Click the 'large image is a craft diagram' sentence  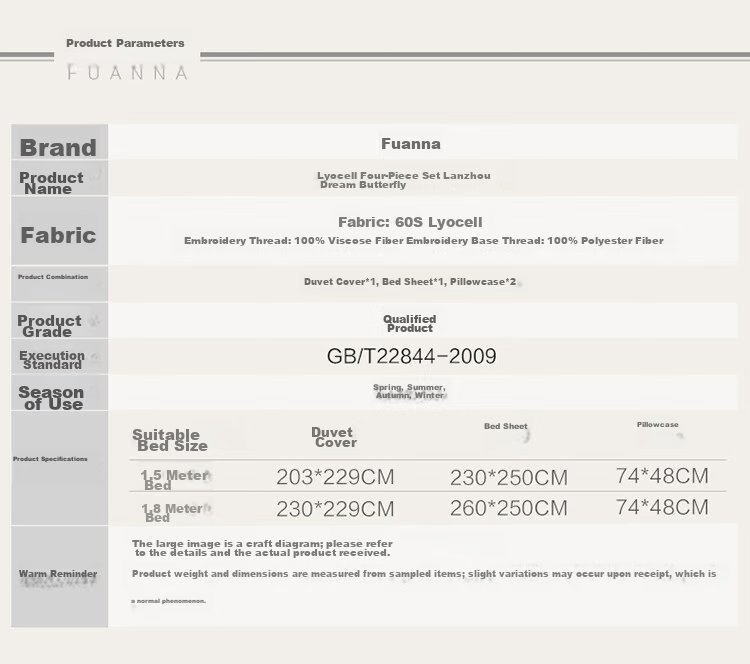262,548
